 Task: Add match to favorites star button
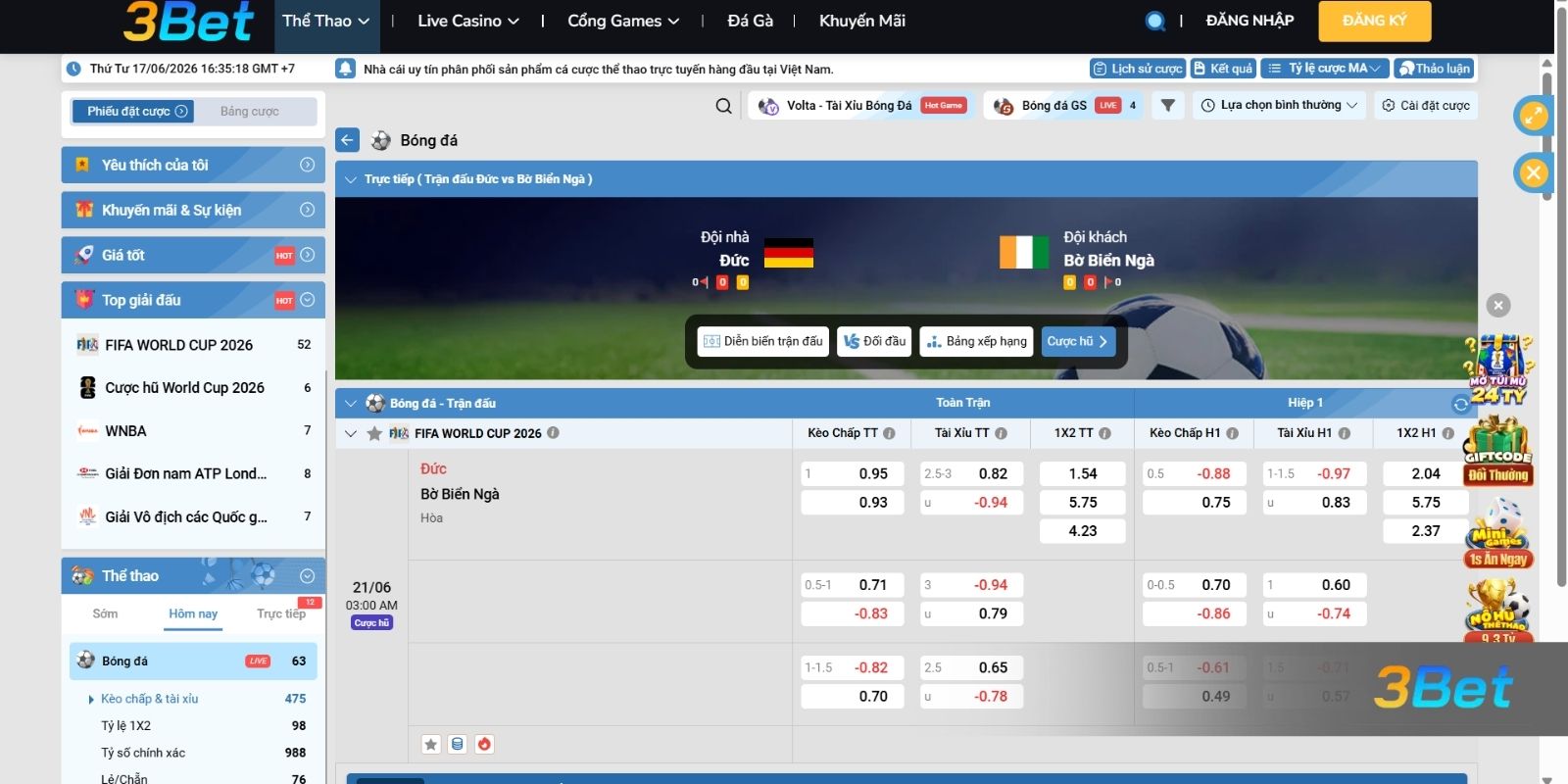431,744
